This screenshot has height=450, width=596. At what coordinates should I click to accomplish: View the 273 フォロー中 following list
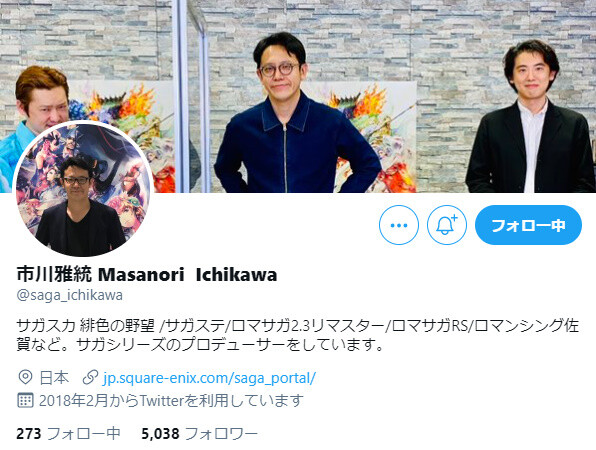coord(68,434)
